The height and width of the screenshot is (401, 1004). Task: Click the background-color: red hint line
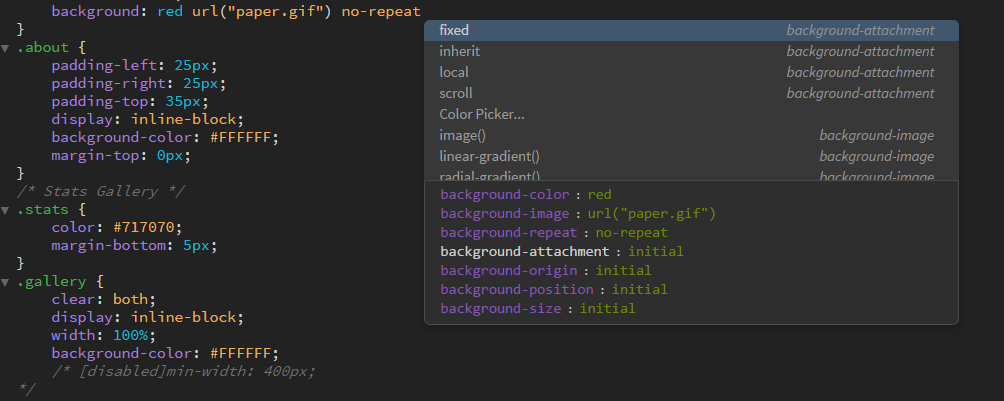pos(526,195)
